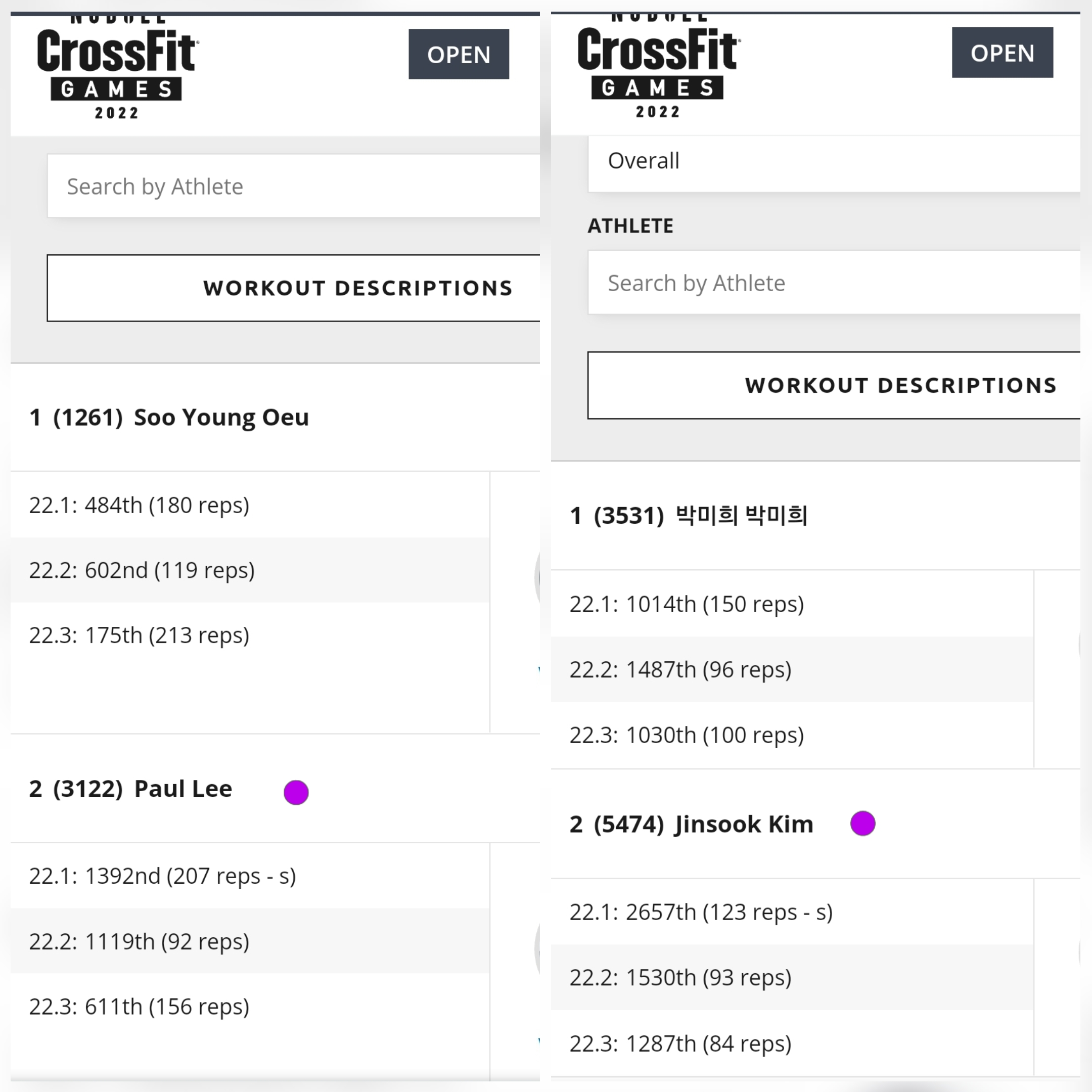The height and width of the screenshot is (1092, 1092).
Task: Focus the left Search by Athlete field
Action: (293, 186)
